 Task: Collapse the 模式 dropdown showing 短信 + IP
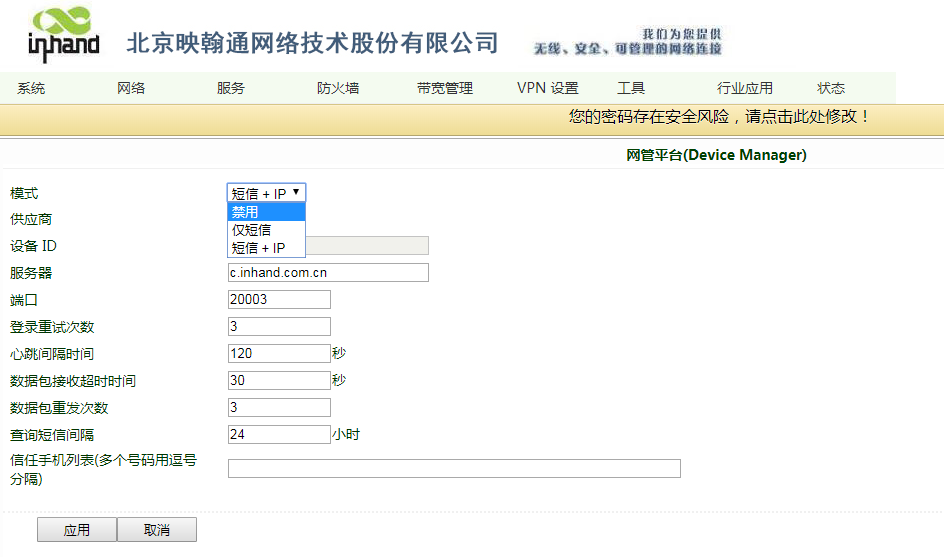click(x=267, y=193)
